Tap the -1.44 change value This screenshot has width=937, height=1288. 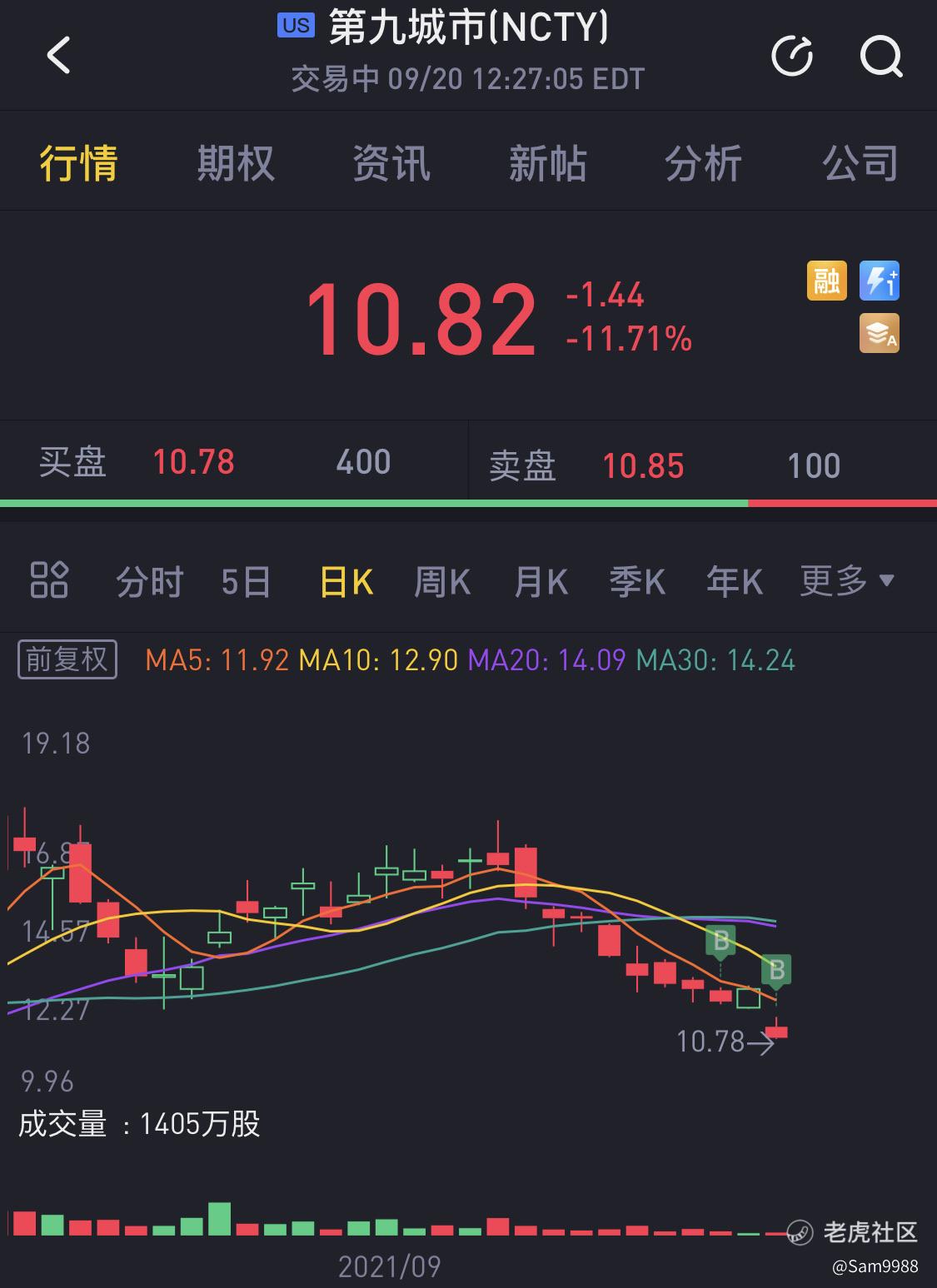[605, 295]
